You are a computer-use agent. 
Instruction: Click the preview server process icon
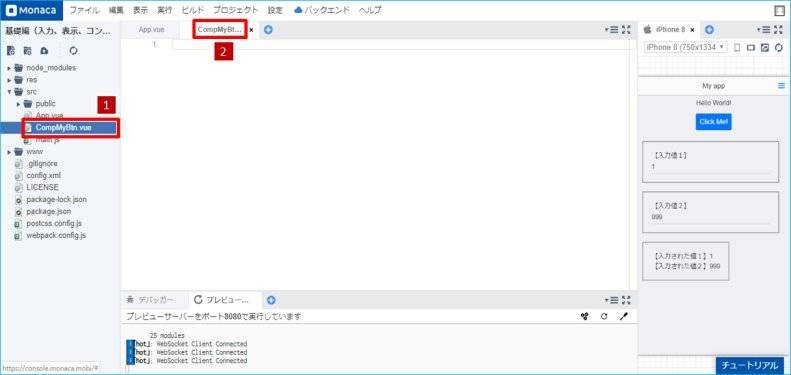pyautogui.click(x=585, y=316)
